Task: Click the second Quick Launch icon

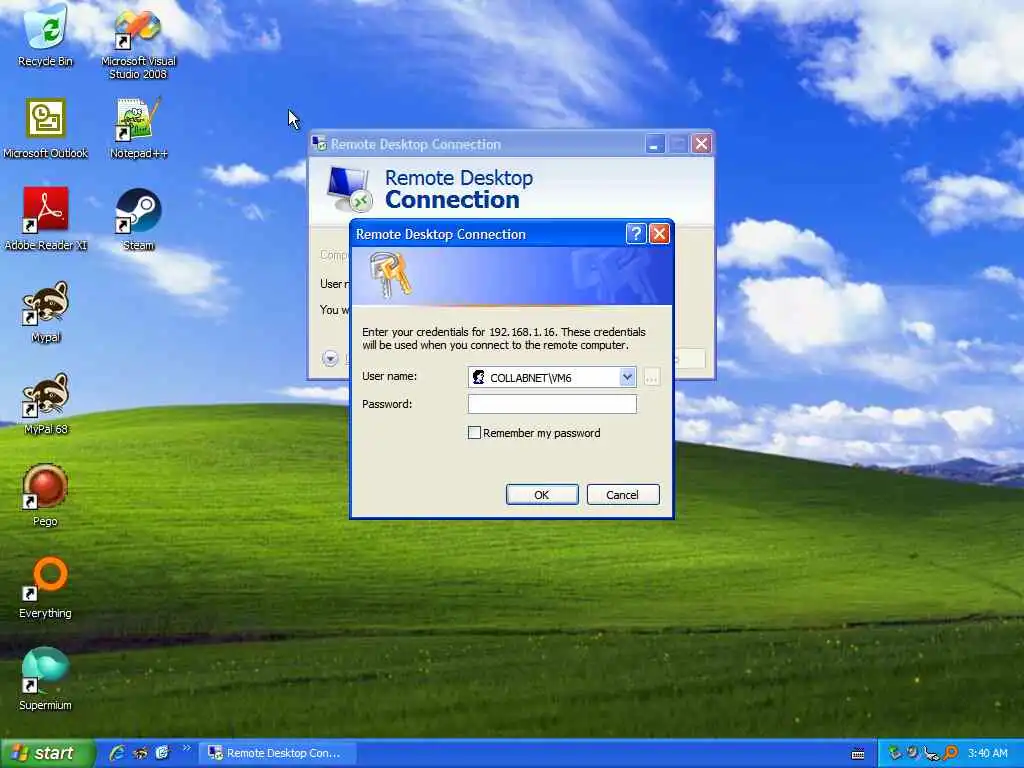Action: [x=140, y=753]
